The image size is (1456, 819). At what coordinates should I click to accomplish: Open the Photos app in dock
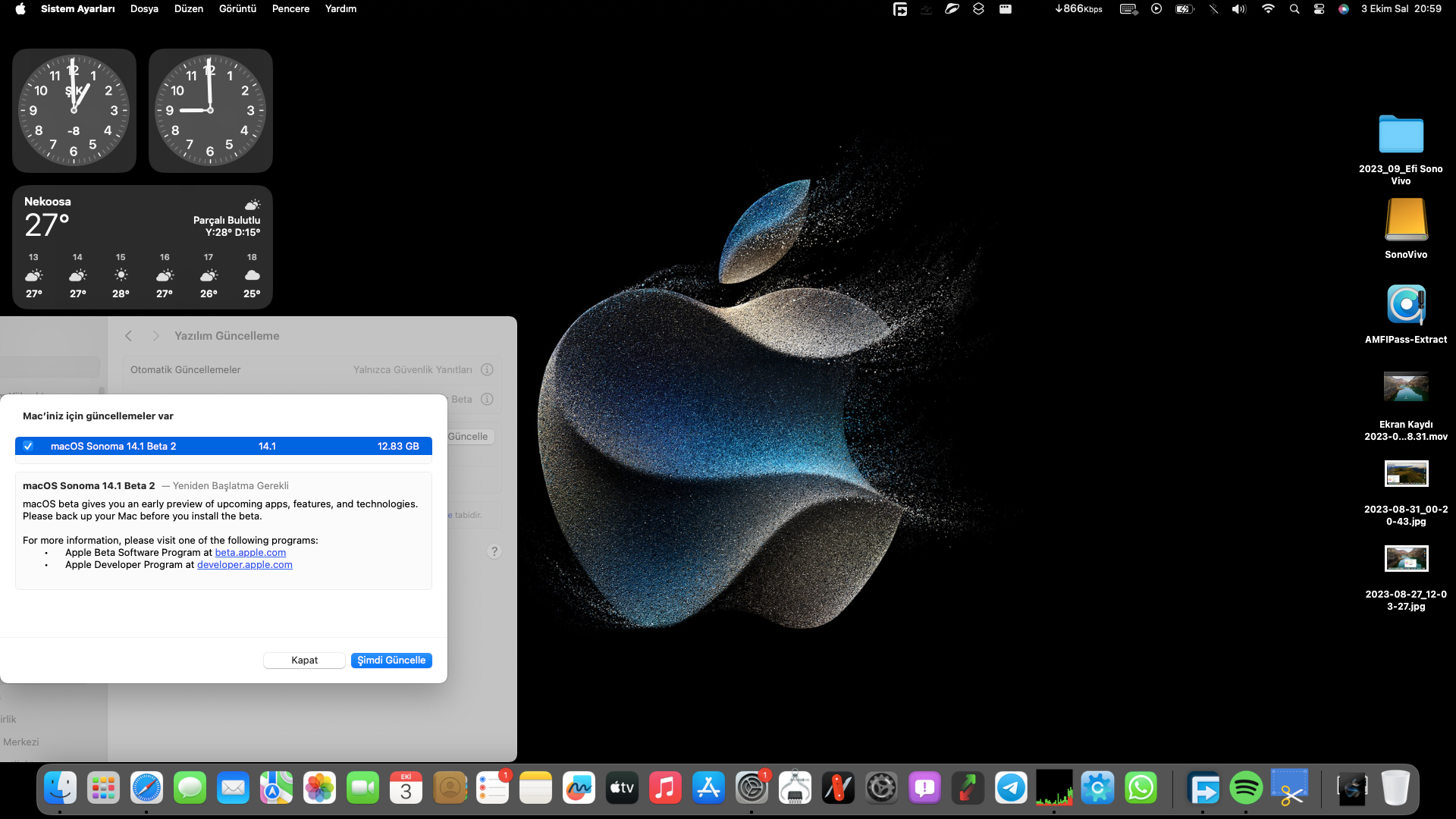(319, 789)
